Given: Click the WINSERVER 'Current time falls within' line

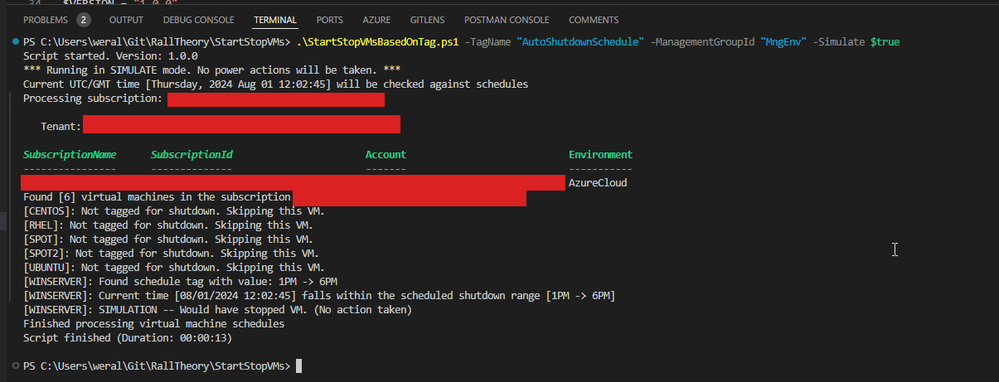Looking at the screenshot, I should 319,295.
